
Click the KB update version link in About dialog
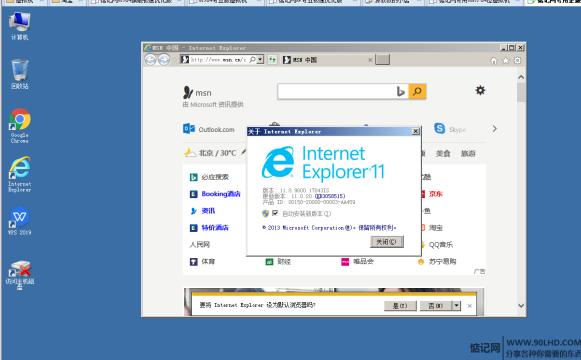click(x=330, y=196)
